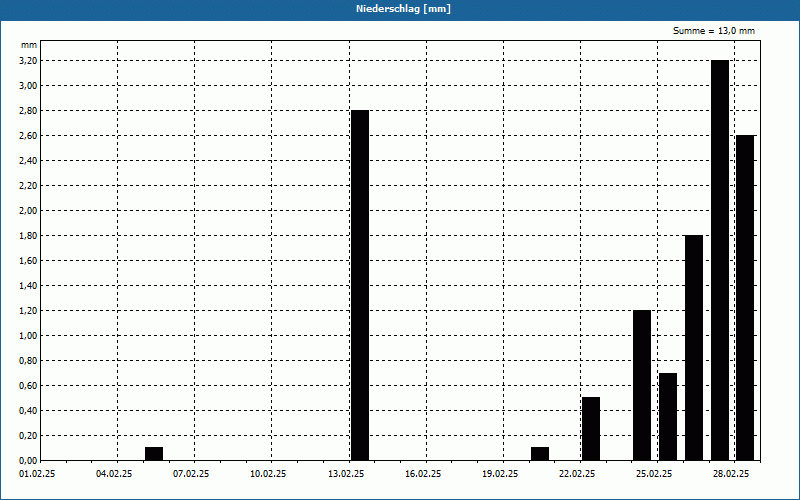
Task: Click the 1,20 y-axis value
Action: click(28, 311)
